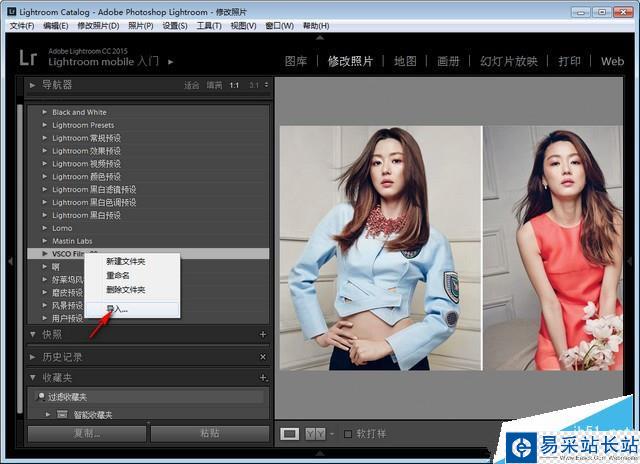Click the plus icon beside 快照 panel
This screenshot has width=640, height=464.
263,334
